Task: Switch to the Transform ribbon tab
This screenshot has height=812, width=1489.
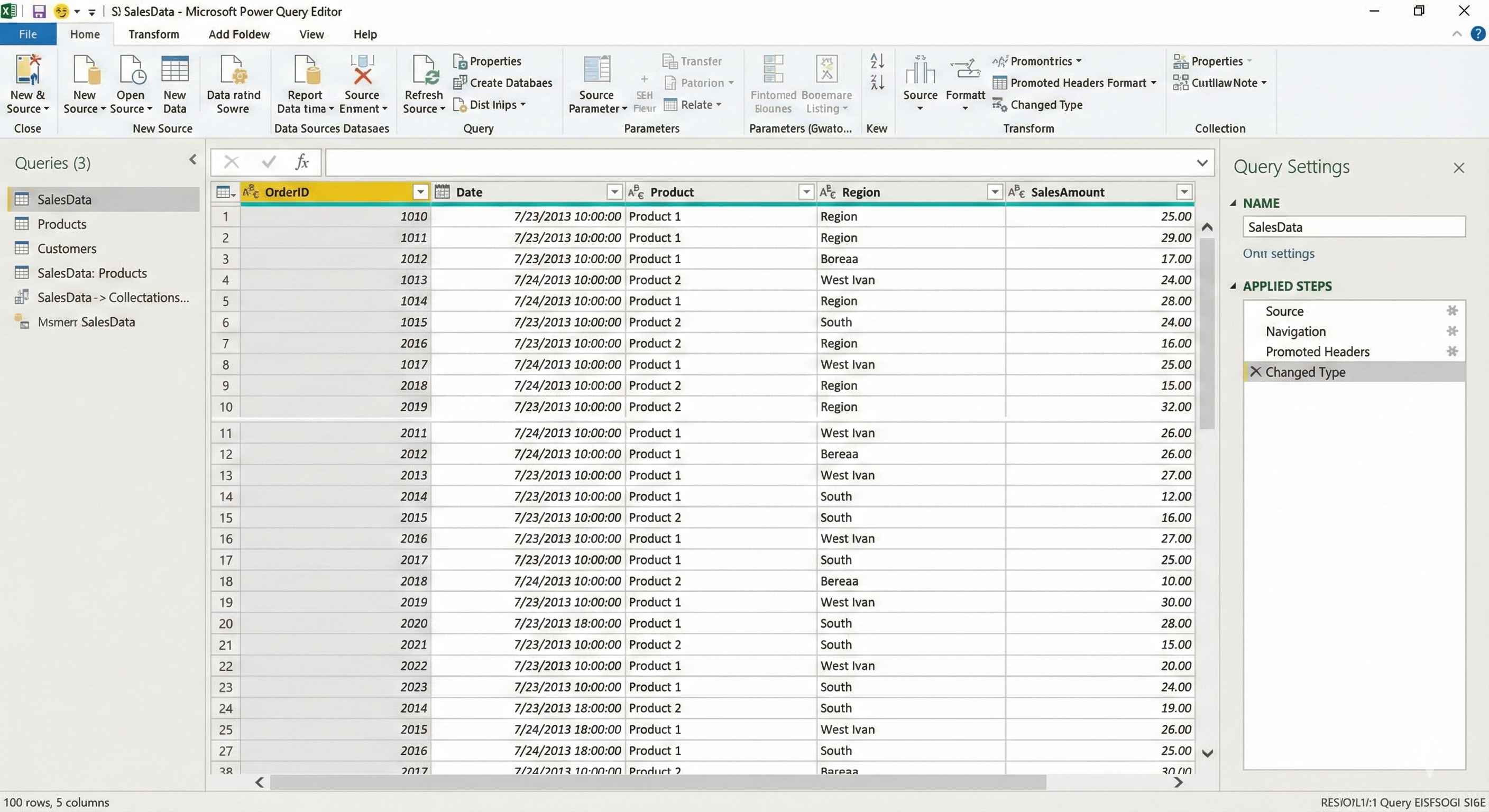Action: 153,33
